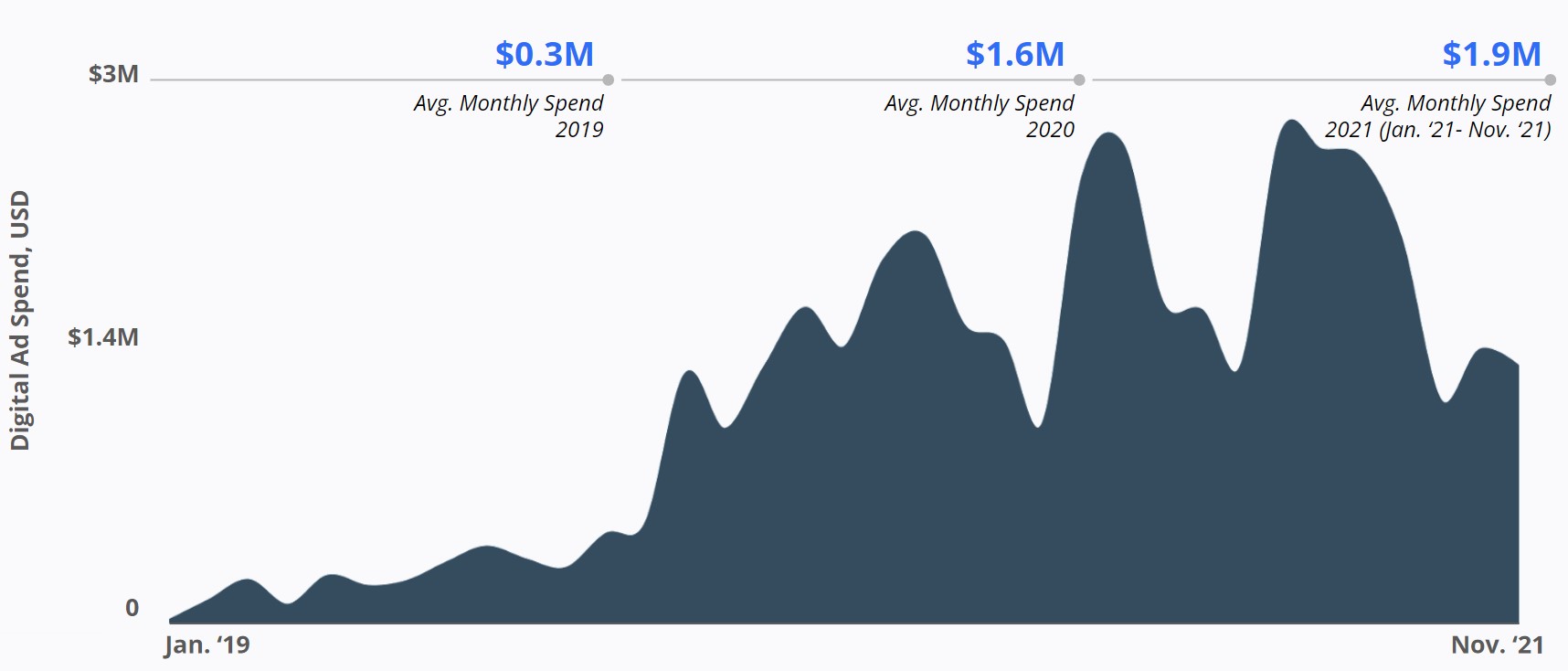The width and height of the screenshot is (1568, 671).
Task: Click the right edge of the area chart above Nov. '21
Action: pyautogui.click(x=1517, y=367)
